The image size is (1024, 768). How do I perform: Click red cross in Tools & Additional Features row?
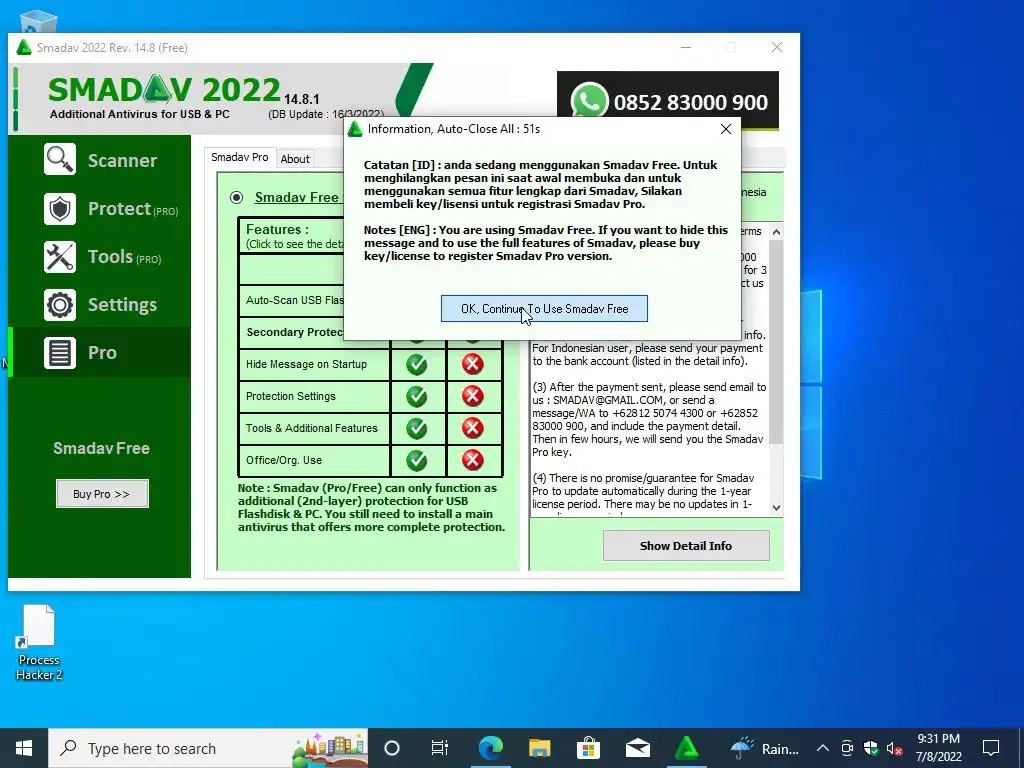point(473,428)
